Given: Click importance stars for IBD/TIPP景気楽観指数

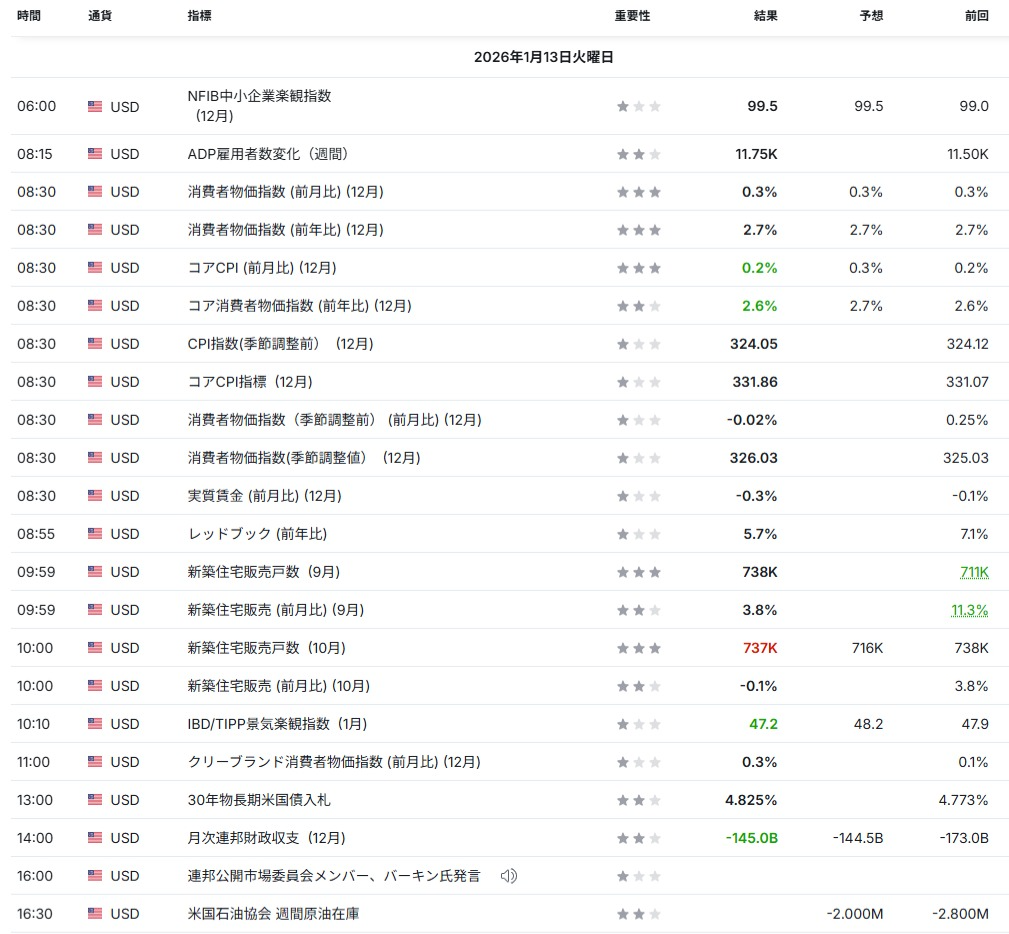Looking at the screenshot, I should pyautogui.click(x=639, y=724).
